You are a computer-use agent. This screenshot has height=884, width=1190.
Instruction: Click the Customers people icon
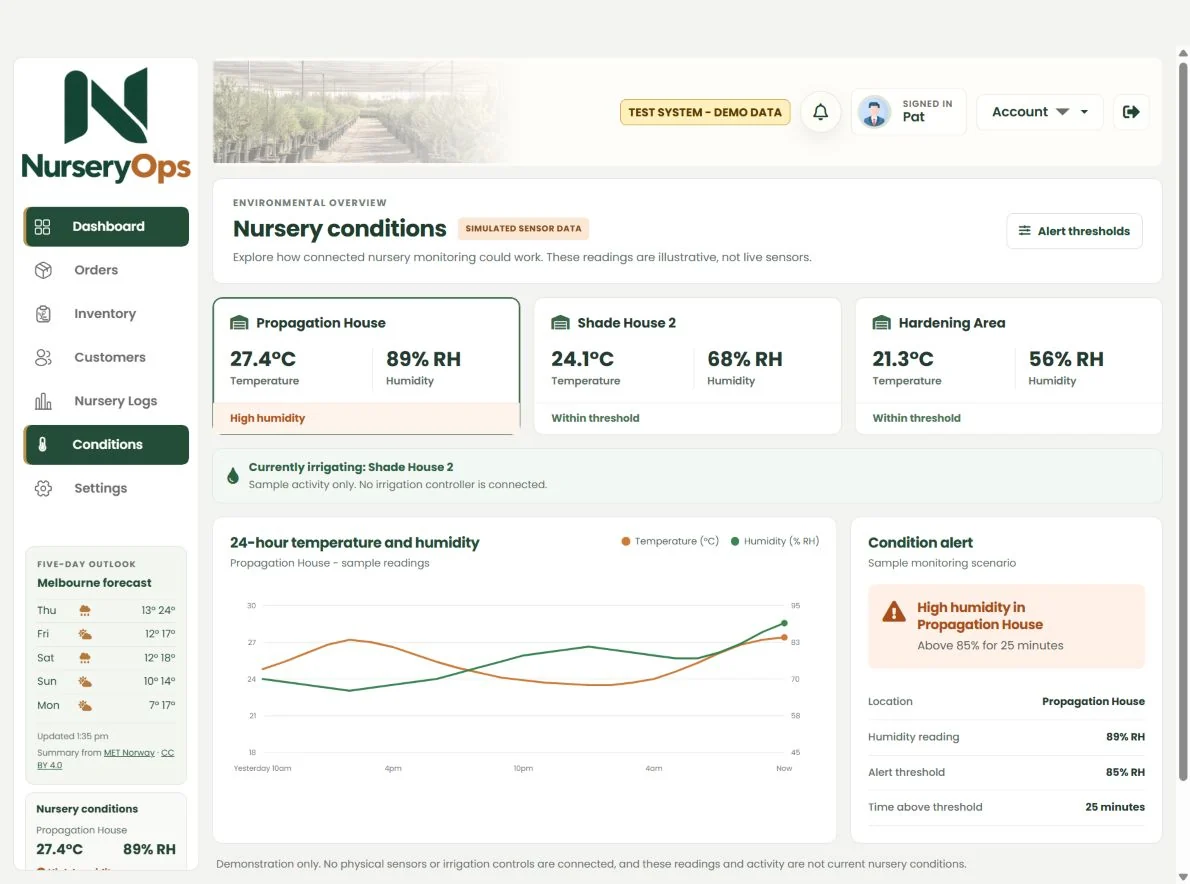(x=43, y=357)
